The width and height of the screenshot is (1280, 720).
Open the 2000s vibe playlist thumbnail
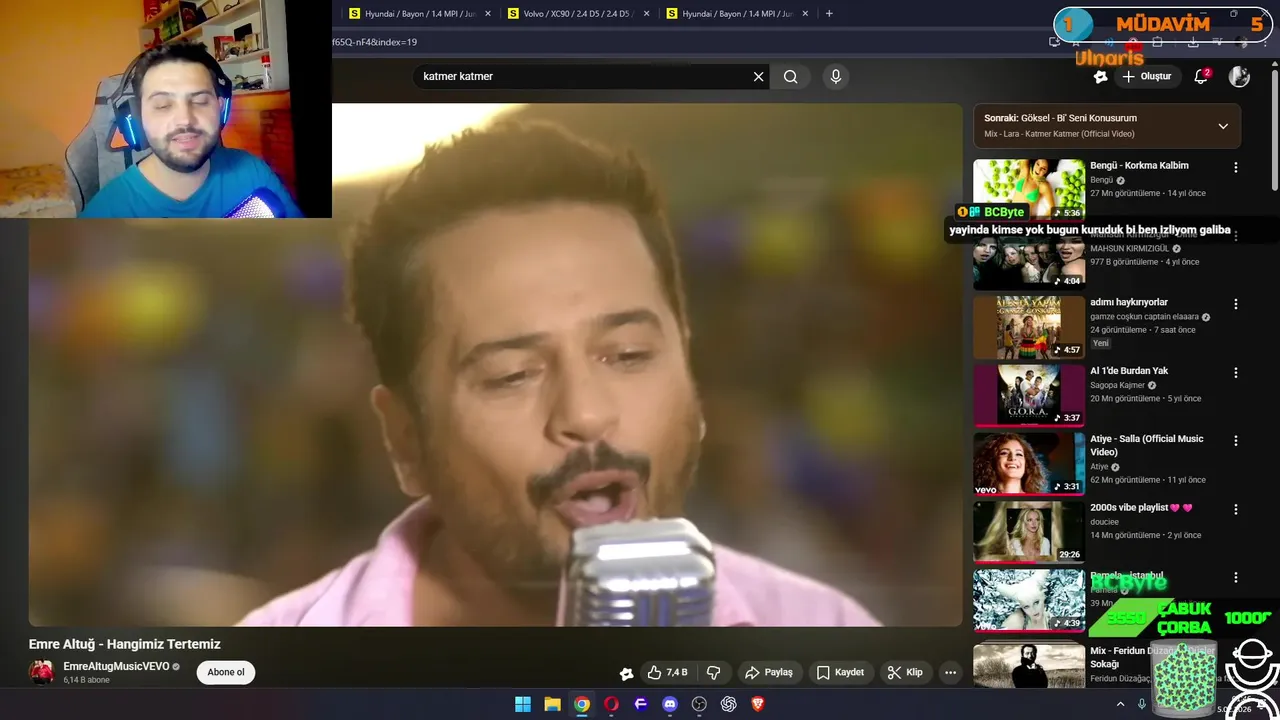(x=1029, y=531)
